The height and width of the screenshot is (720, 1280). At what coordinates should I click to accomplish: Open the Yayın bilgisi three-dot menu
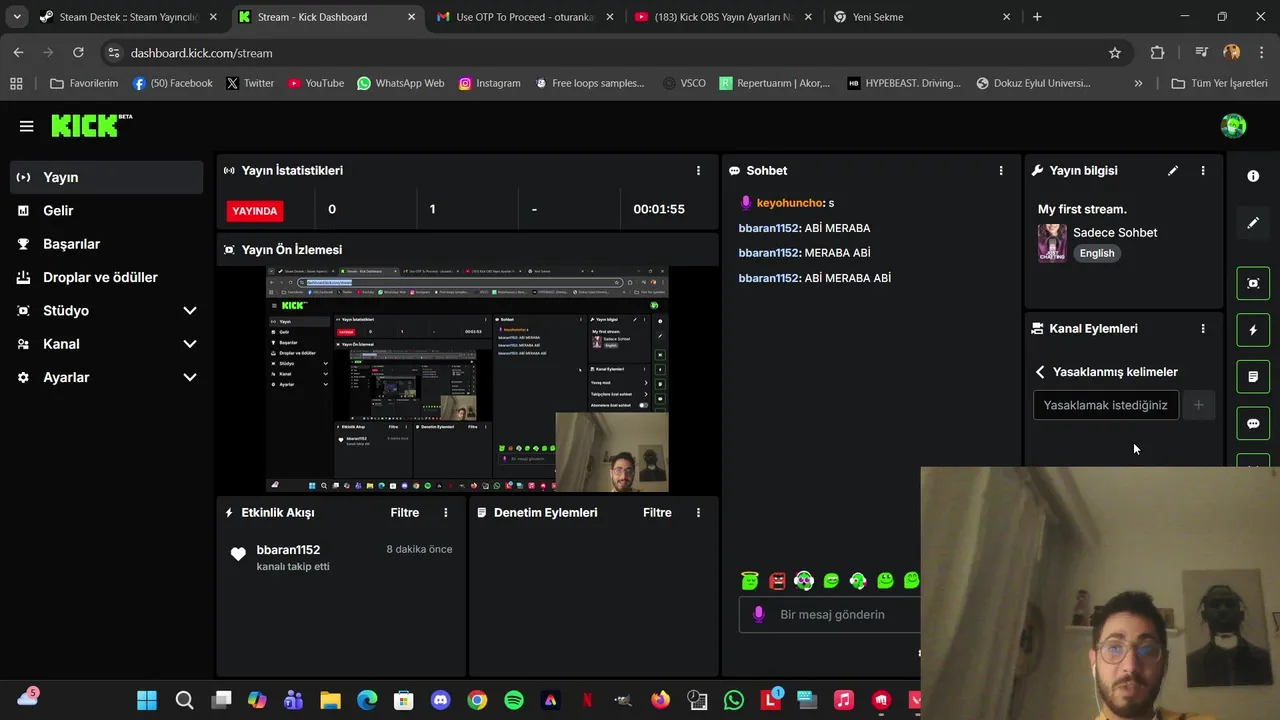(x=1203, y=171)
